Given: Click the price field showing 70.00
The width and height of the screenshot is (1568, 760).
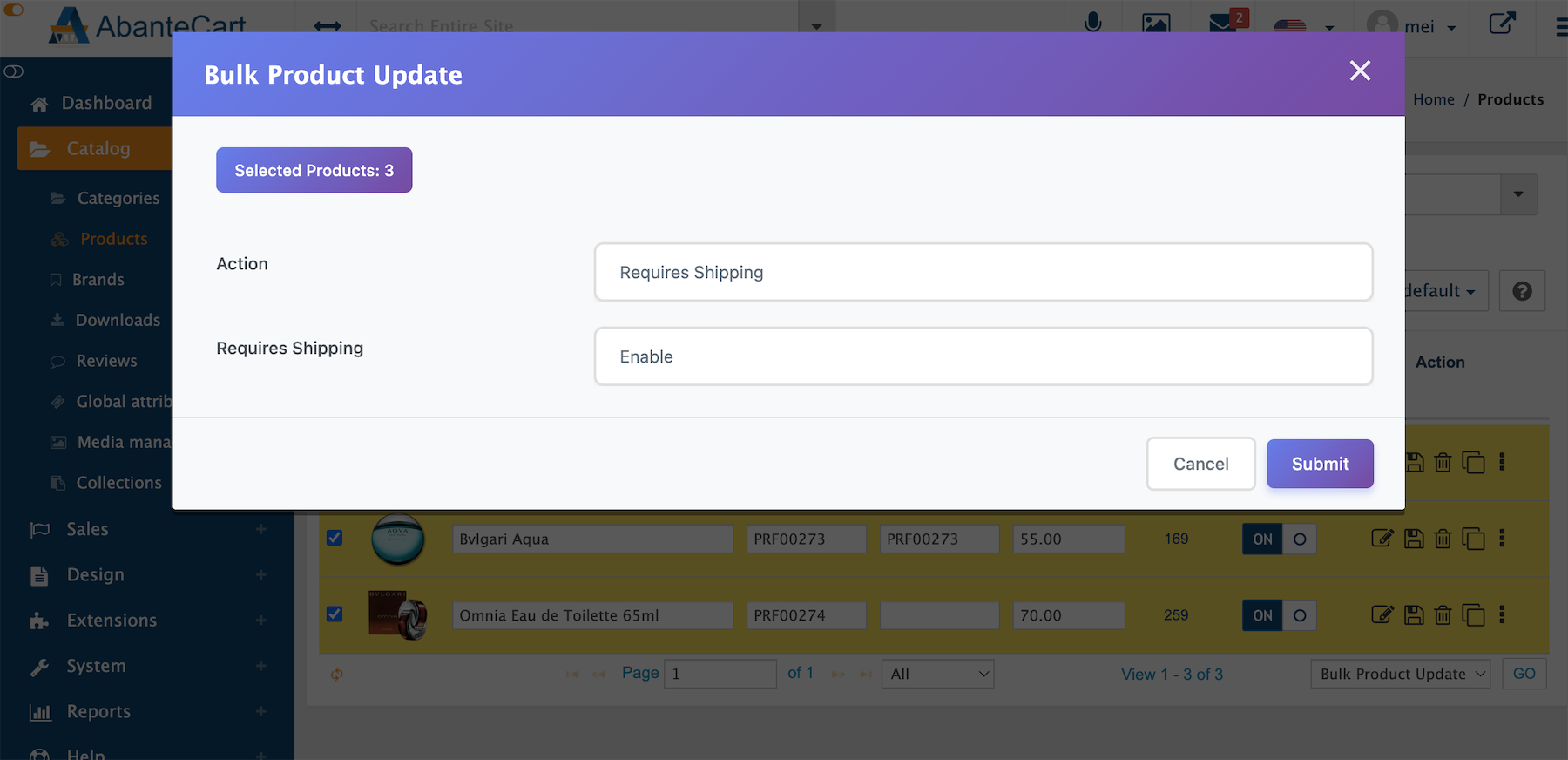Looking at the screenshot, I should point(1067,615).
